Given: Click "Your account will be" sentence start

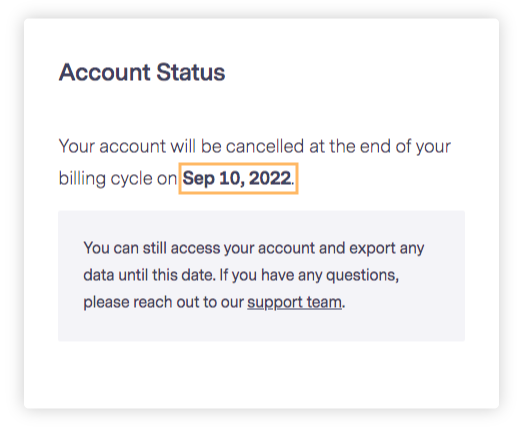Looking at the screenshot, I should 140,146.
